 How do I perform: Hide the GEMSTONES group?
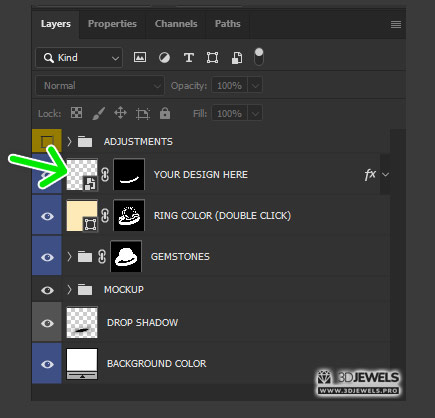click(47, 257)
